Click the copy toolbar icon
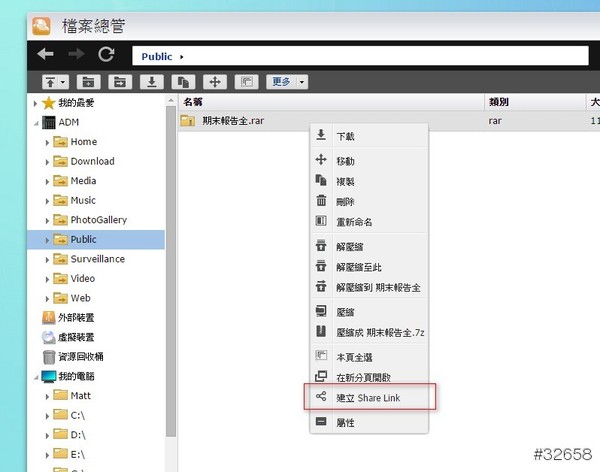The height and width of the screenshot is (472, 600). pyautogui.click(x=183, y=82)
